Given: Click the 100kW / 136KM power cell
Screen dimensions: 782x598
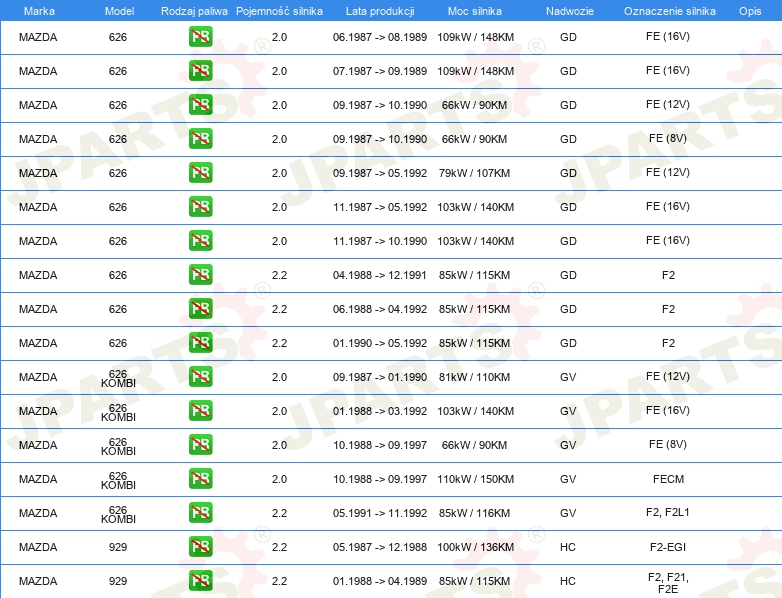Looking at the screenshot, I should 475,547.
